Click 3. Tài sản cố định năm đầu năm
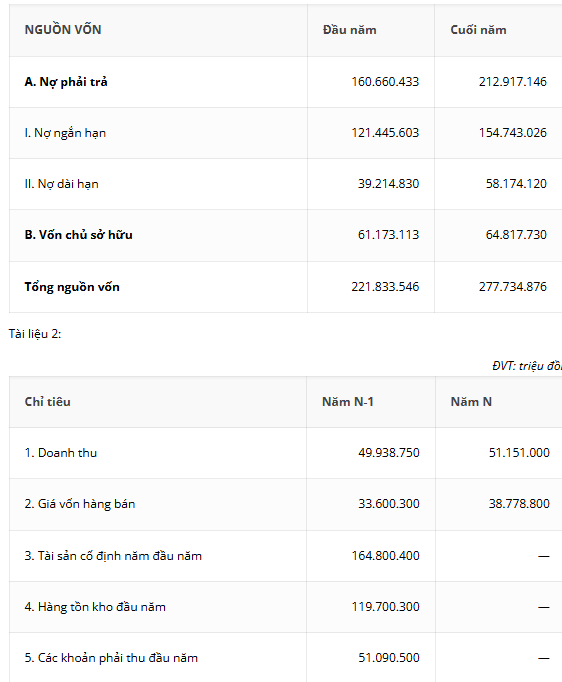Screen dimensions: 562x682 (x=113, y=556)
